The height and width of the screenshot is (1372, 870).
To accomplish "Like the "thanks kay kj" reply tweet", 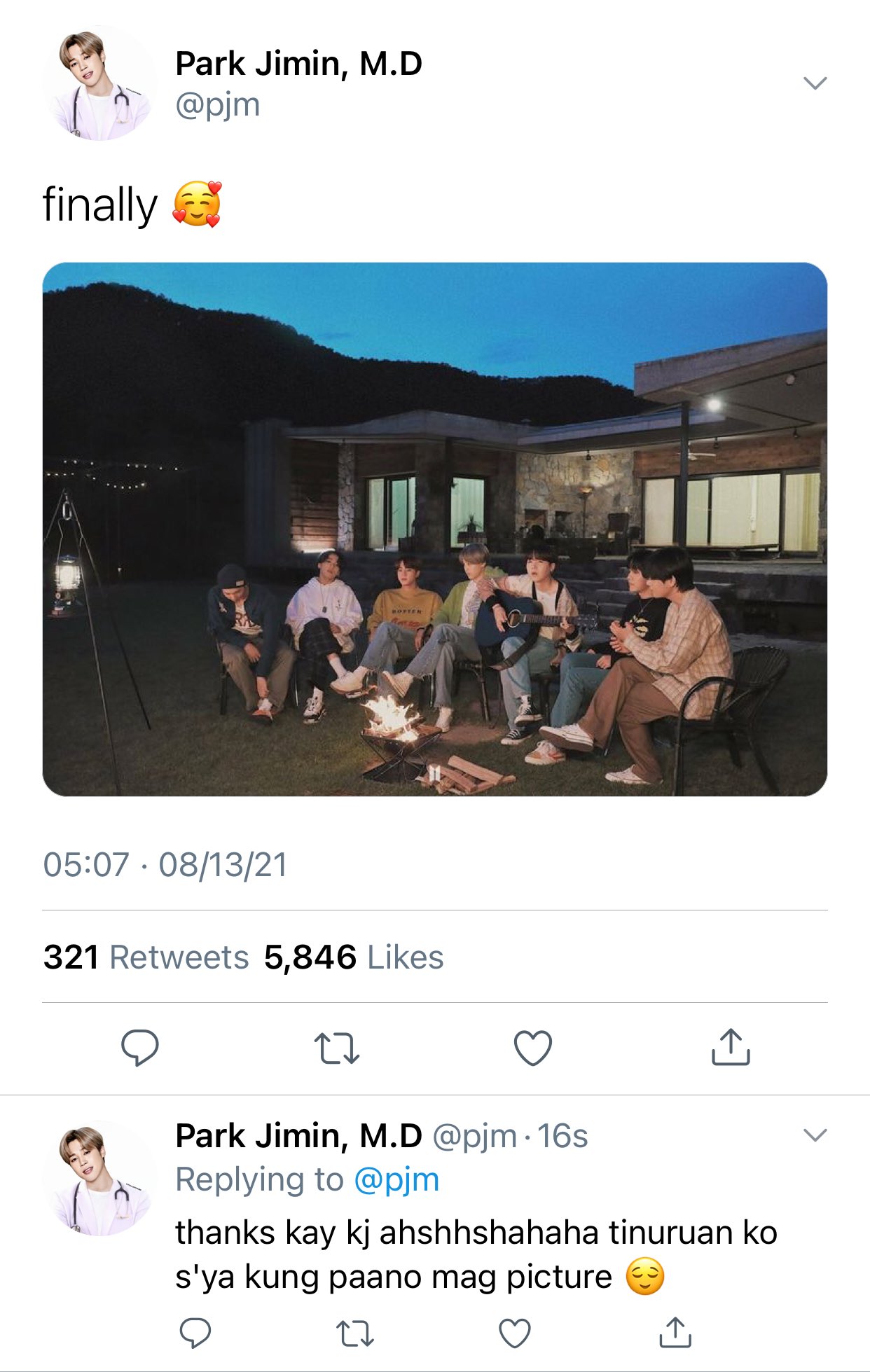I will click(515, 1333).
